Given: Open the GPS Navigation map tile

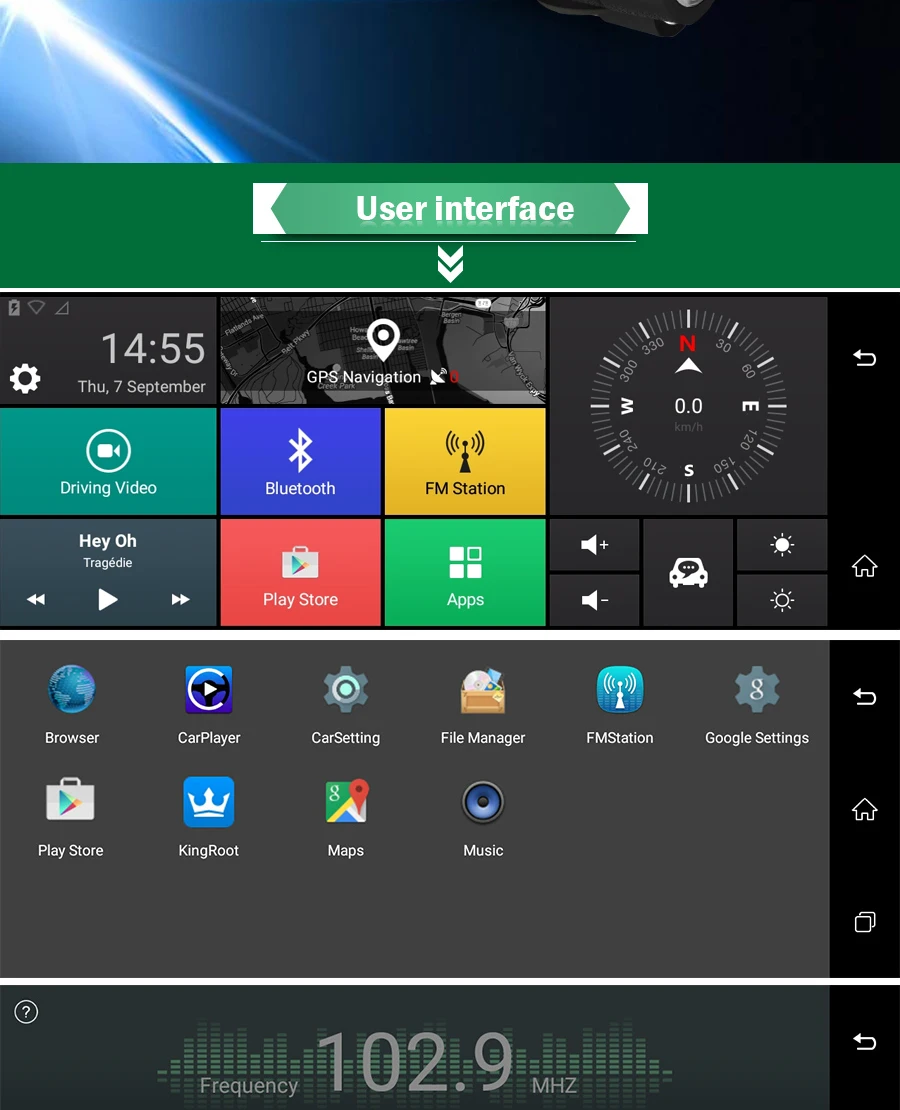Looking at the screenshot, I should pos(383,350).
